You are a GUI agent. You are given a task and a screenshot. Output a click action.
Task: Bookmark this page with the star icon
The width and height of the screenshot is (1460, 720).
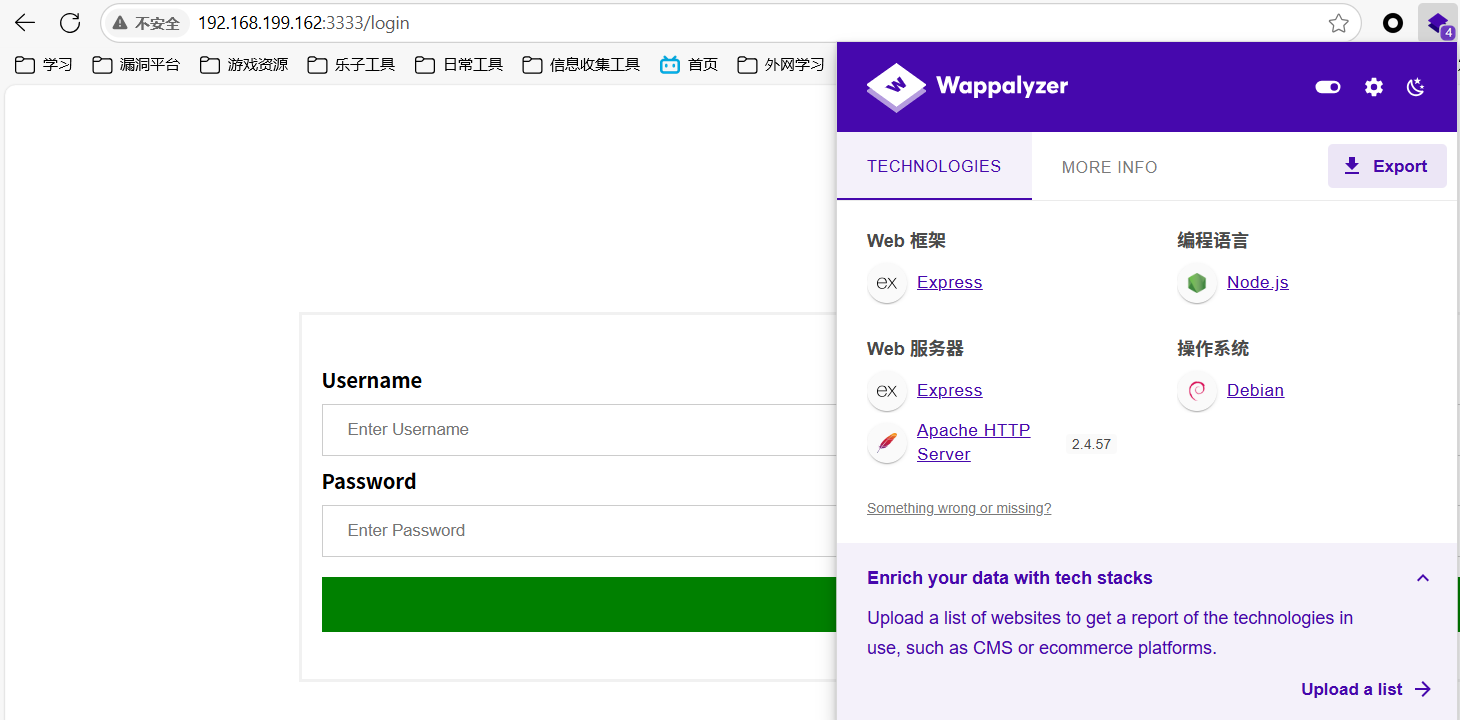[x=1339, y=23]
